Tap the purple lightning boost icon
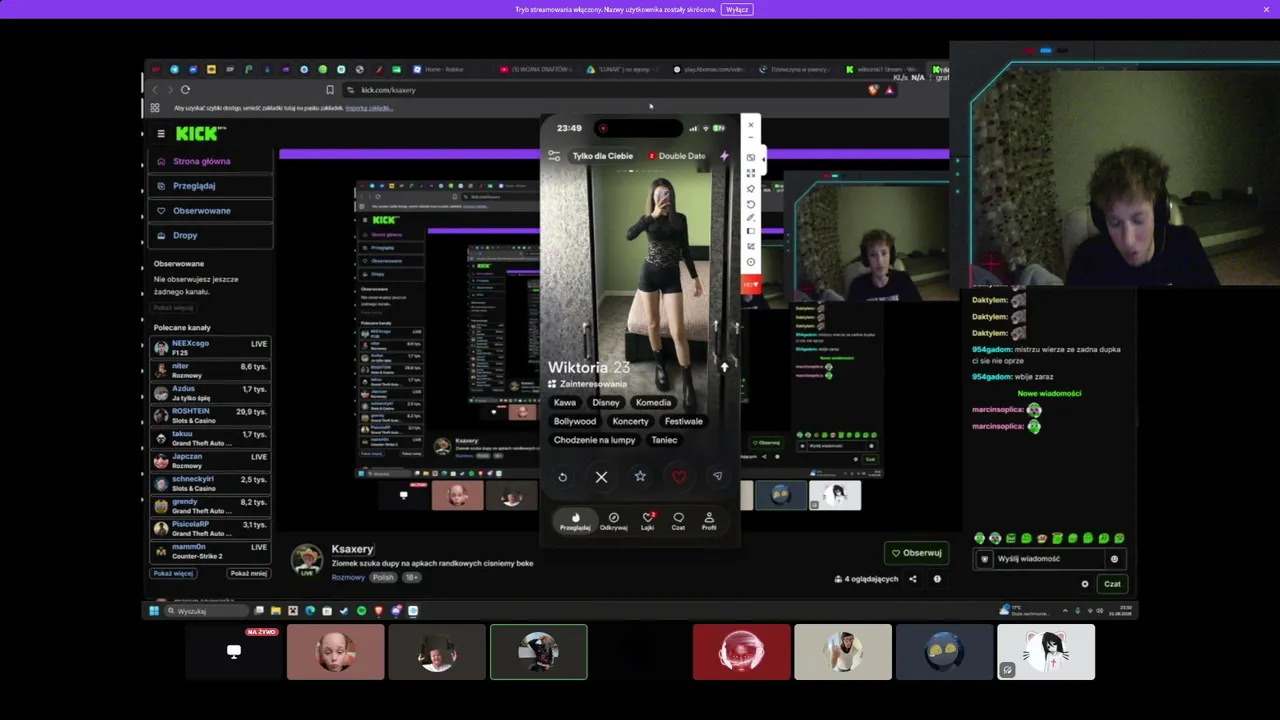This screenshot has width=1280, height=720. [x=725, y=156]
